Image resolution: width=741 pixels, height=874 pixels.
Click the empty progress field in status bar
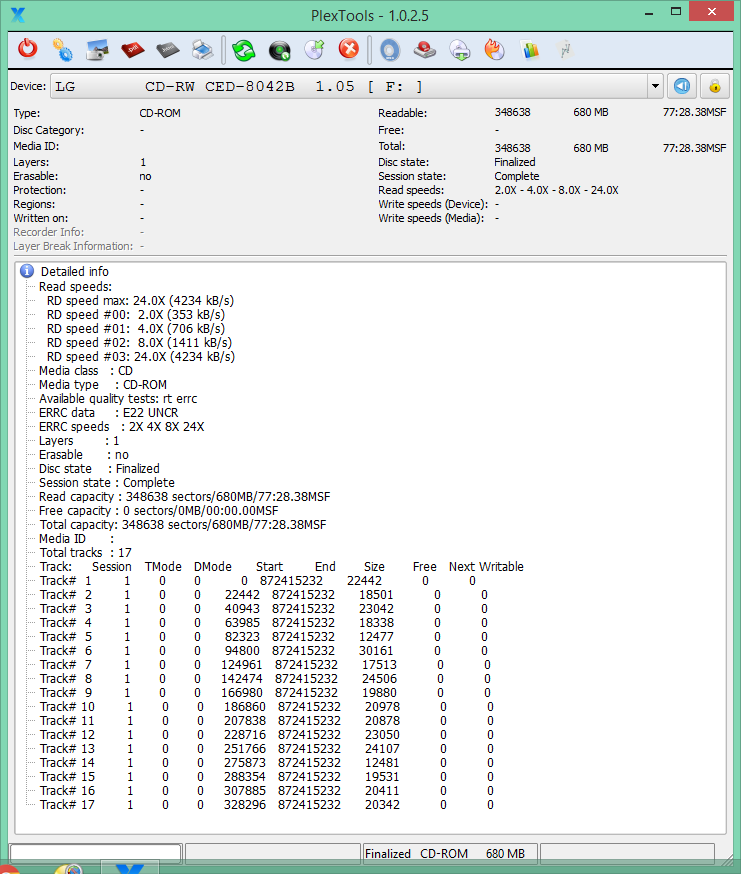(x=96, y=853)
